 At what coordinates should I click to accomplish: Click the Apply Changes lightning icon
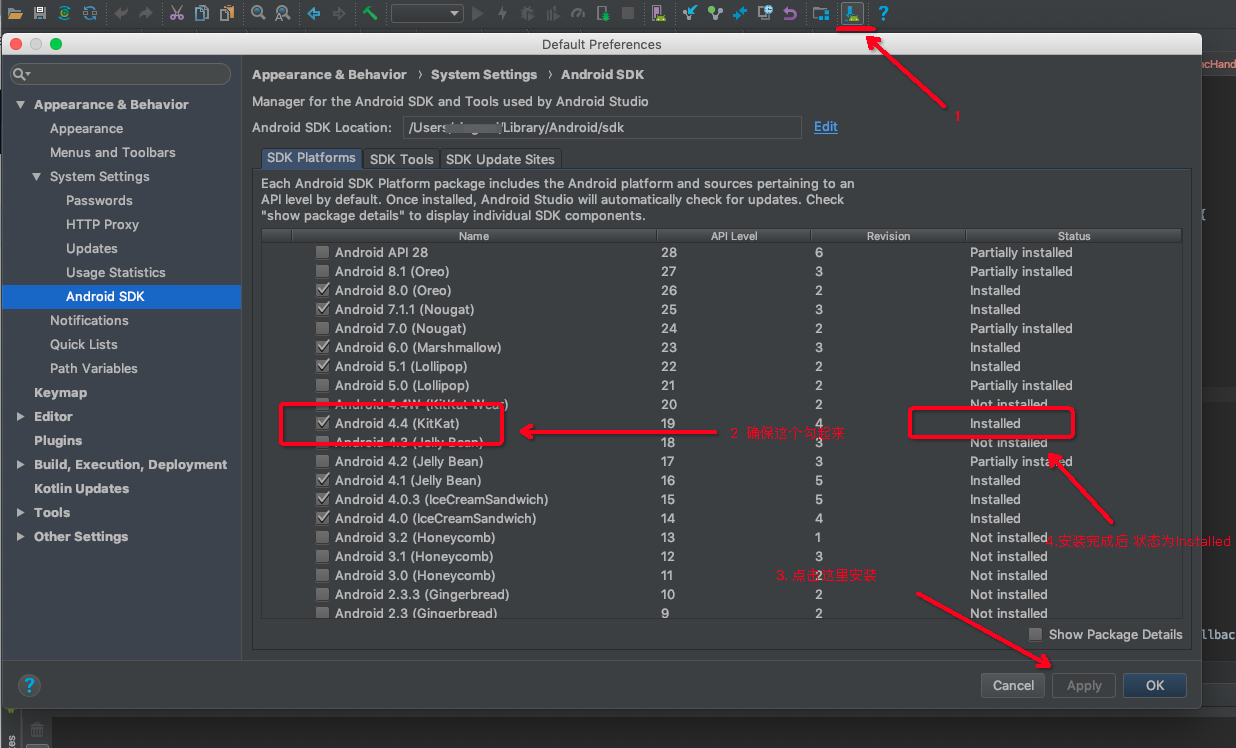(502, 13)
